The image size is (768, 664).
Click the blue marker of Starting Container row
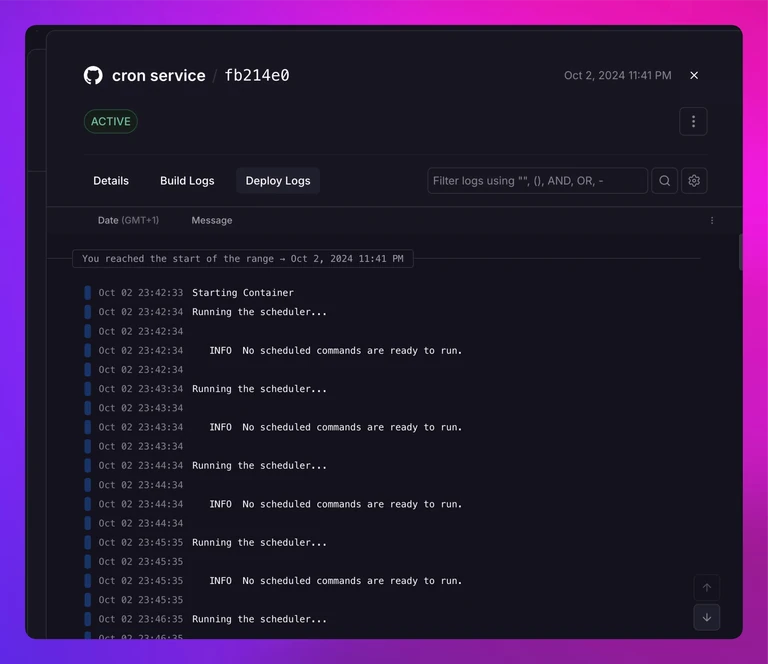(88, 293)
